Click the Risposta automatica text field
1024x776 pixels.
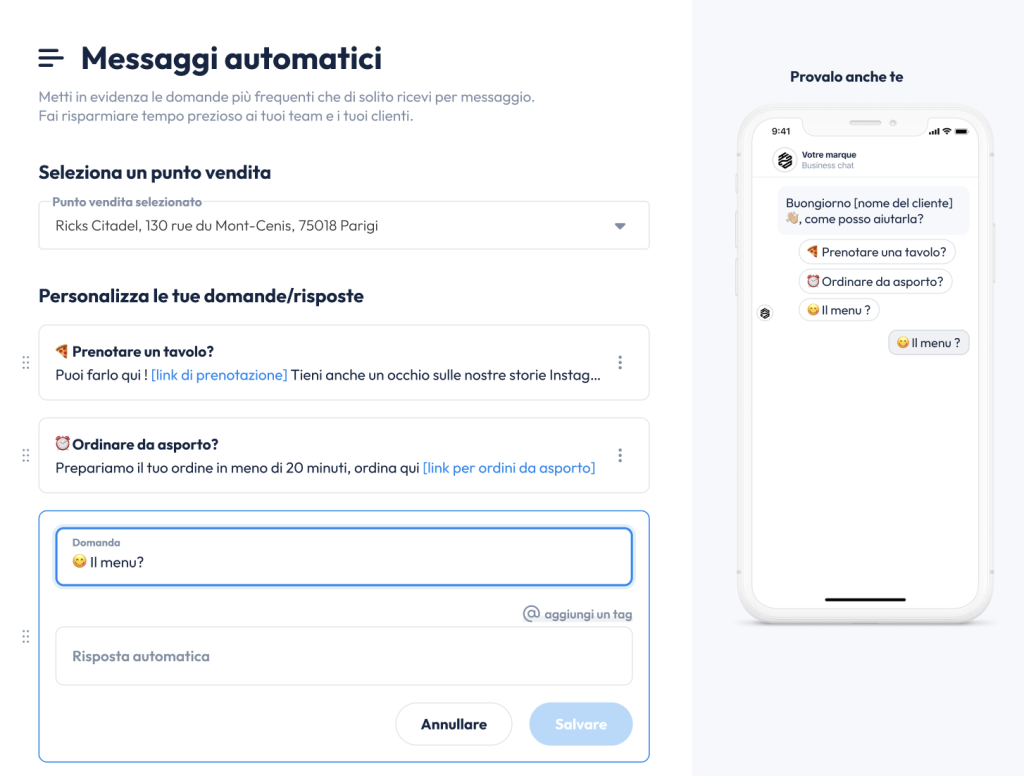click(344, 656)
